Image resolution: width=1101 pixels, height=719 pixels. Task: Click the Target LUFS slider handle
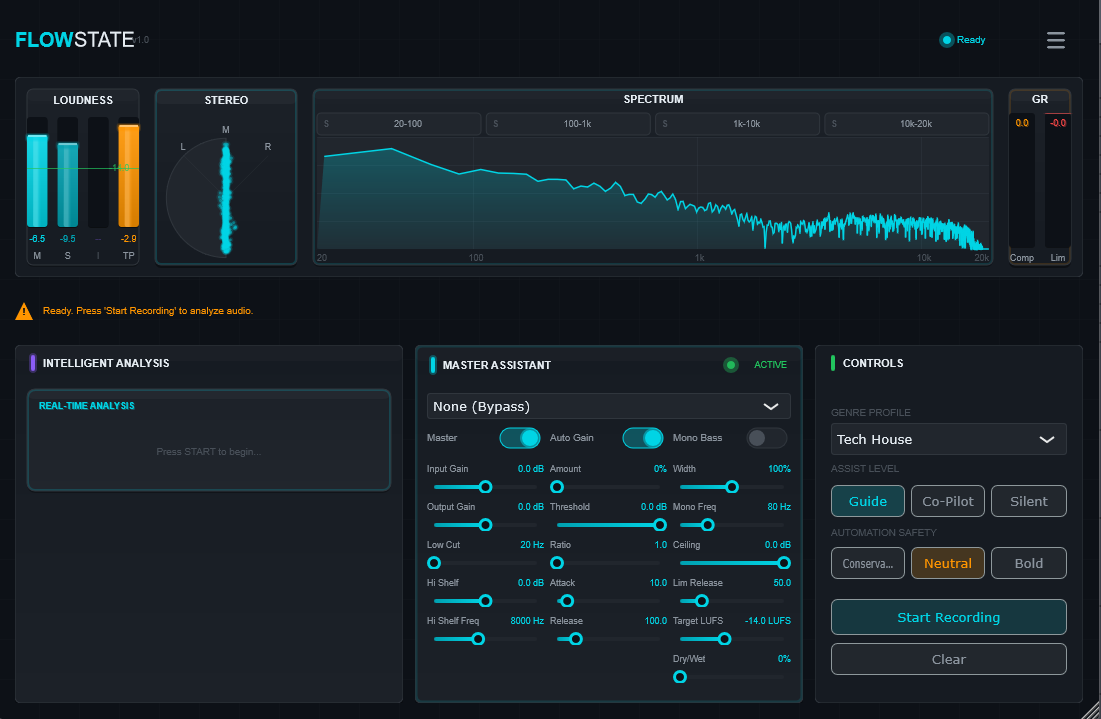(725, 639)
